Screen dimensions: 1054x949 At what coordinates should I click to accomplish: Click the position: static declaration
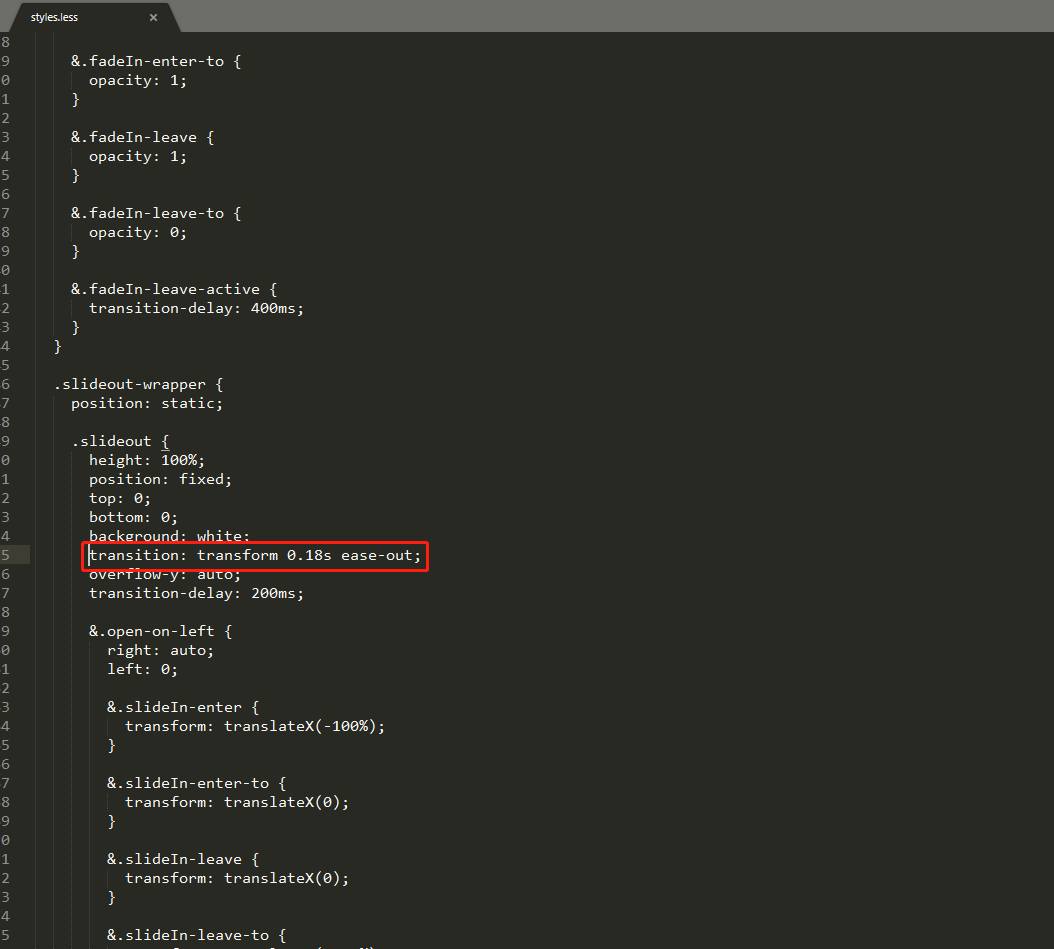[146, 402]
